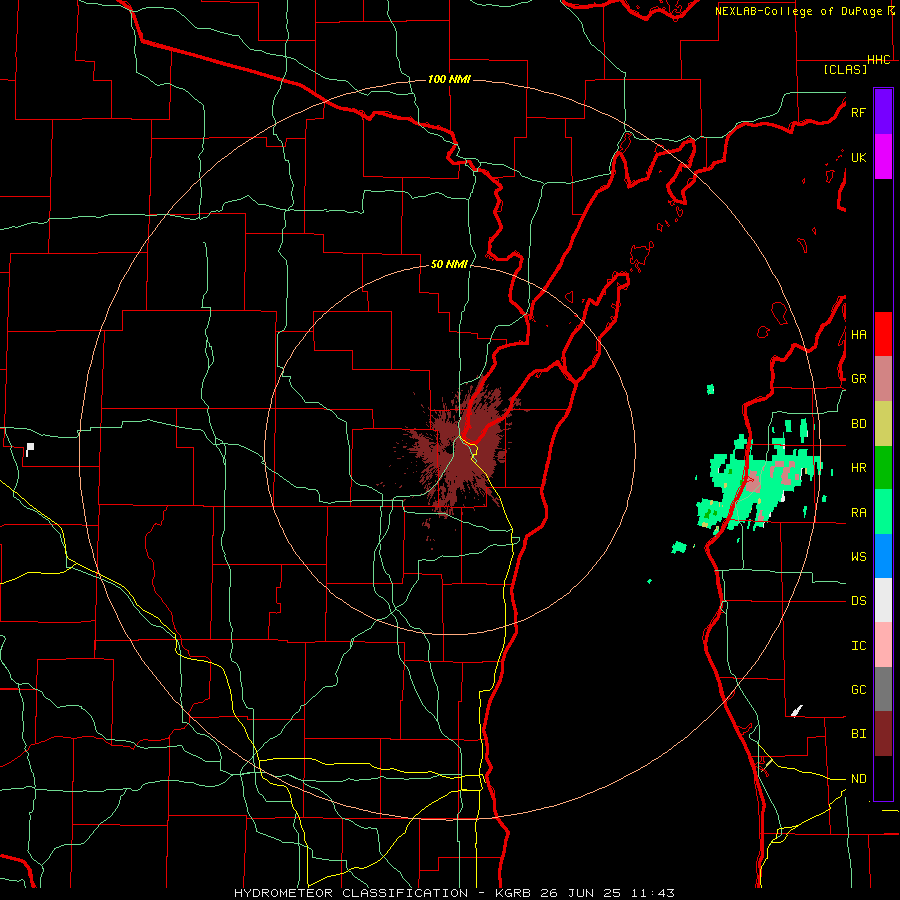Click the 50 NMI range ring label
Viewport: 900px width, 900px height.
click(449, 264)
